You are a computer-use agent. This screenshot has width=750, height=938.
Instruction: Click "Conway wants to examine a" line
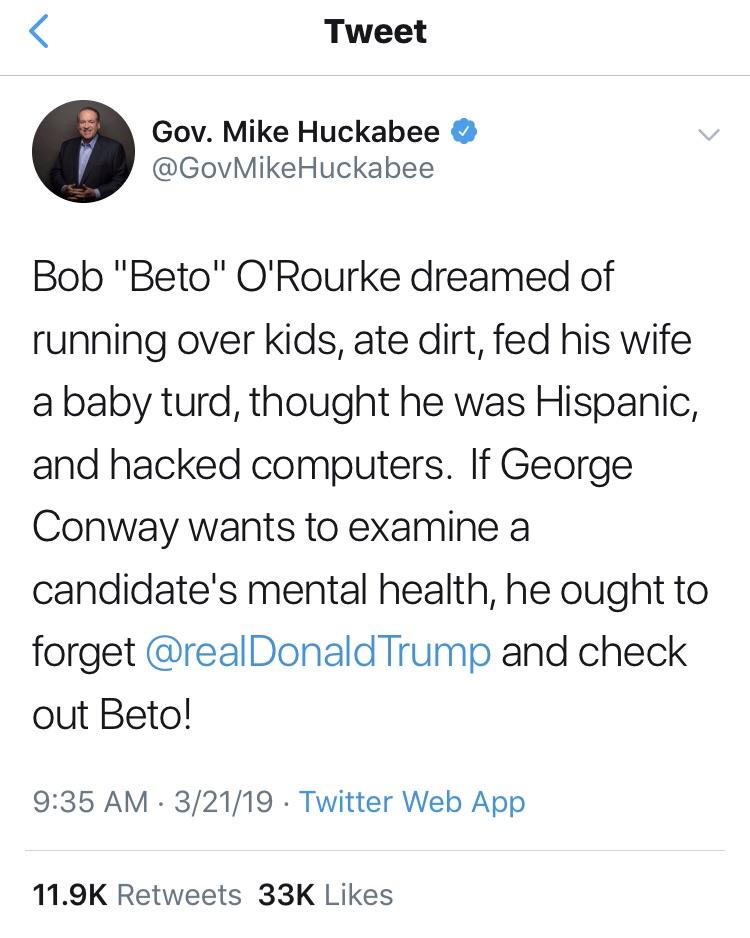(280, 528)
